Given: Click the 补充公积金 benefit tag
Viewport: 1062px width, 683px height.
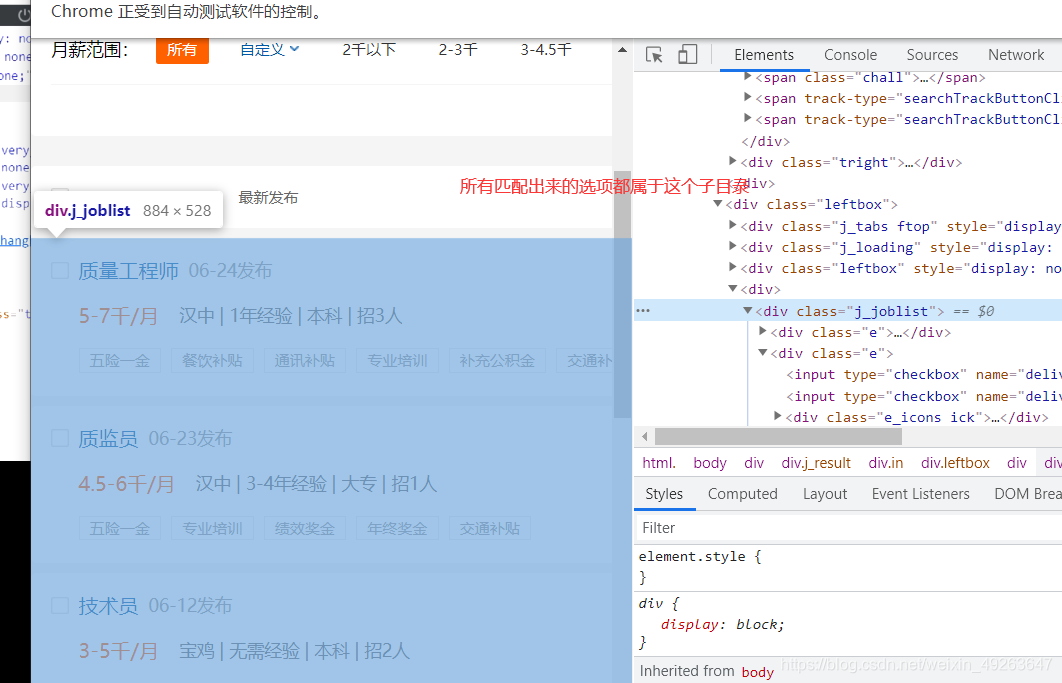Looking at the screenshot, I should tap(496, 360).
